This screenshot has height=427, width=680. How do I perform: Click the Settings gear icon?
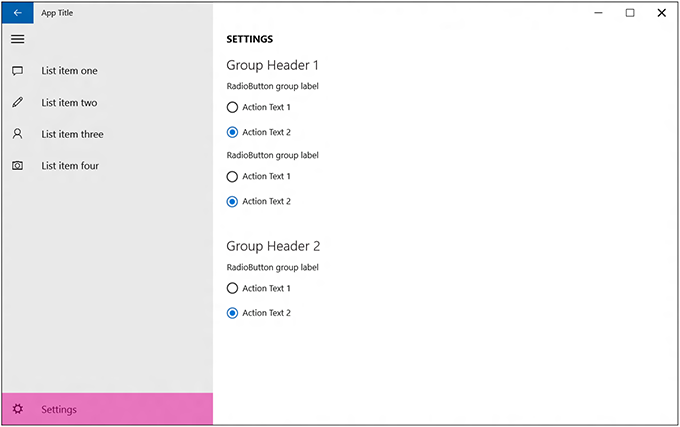point(17,409)
